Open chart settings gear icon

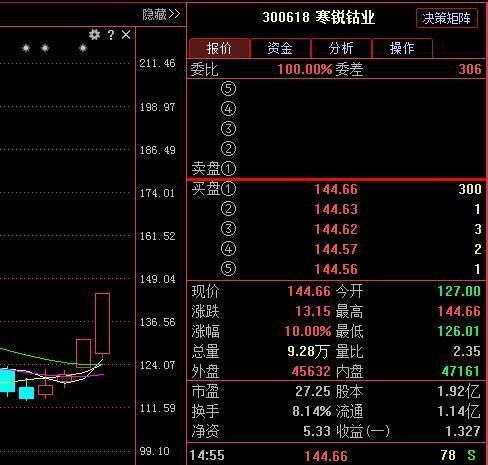pos(94,34)
